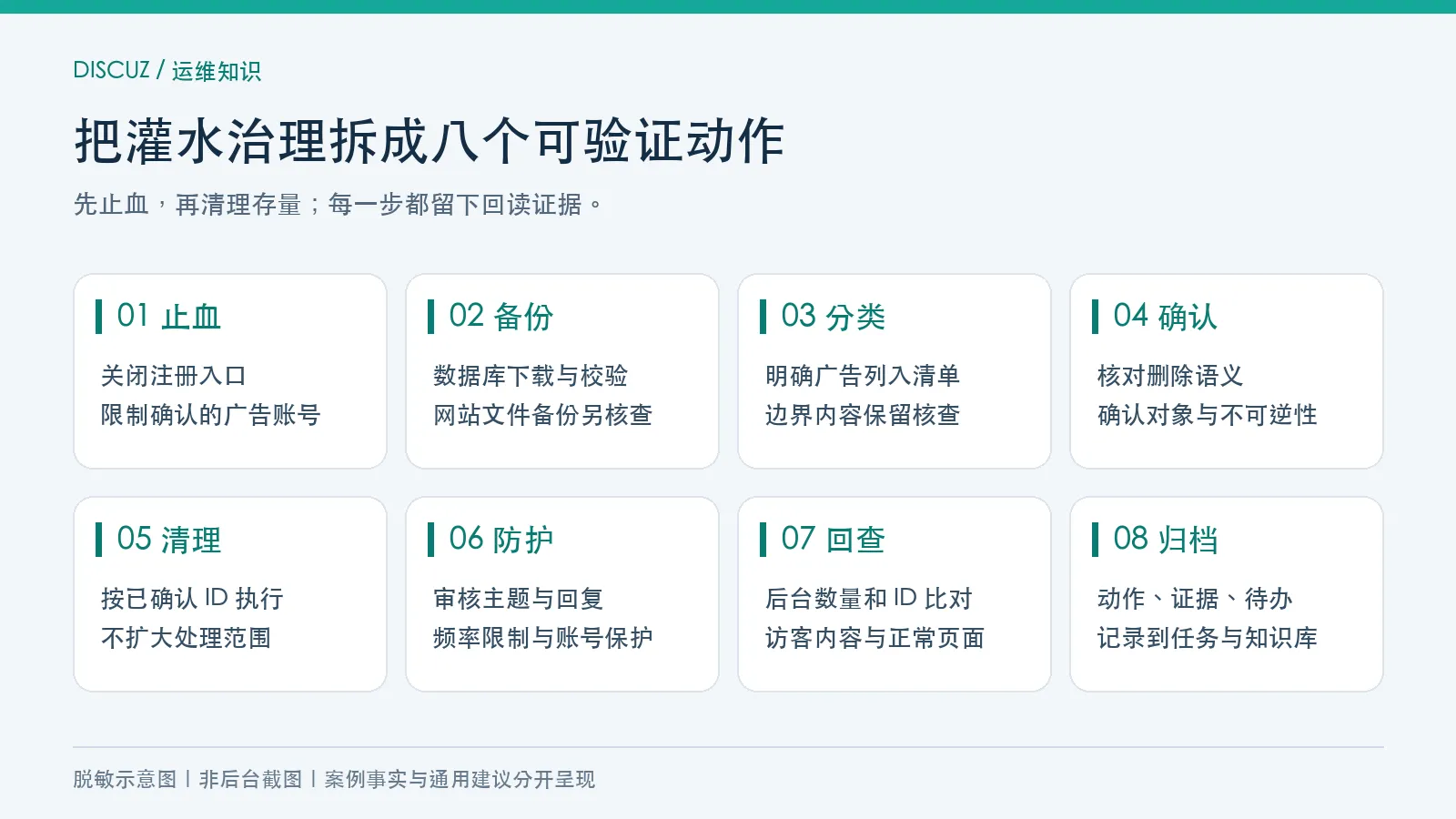Click the text "确认对象与不可逆性"

tap(1207, 415)
